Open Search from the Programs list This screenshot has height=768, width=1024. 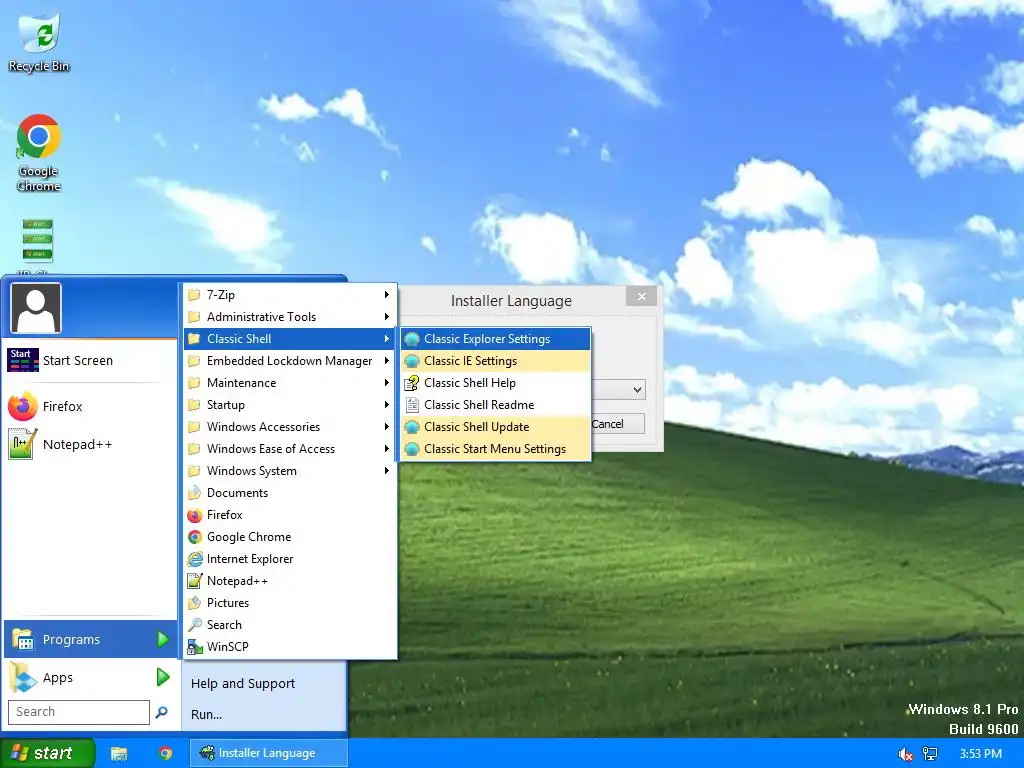pyautogui.click(x=290, y=625)
